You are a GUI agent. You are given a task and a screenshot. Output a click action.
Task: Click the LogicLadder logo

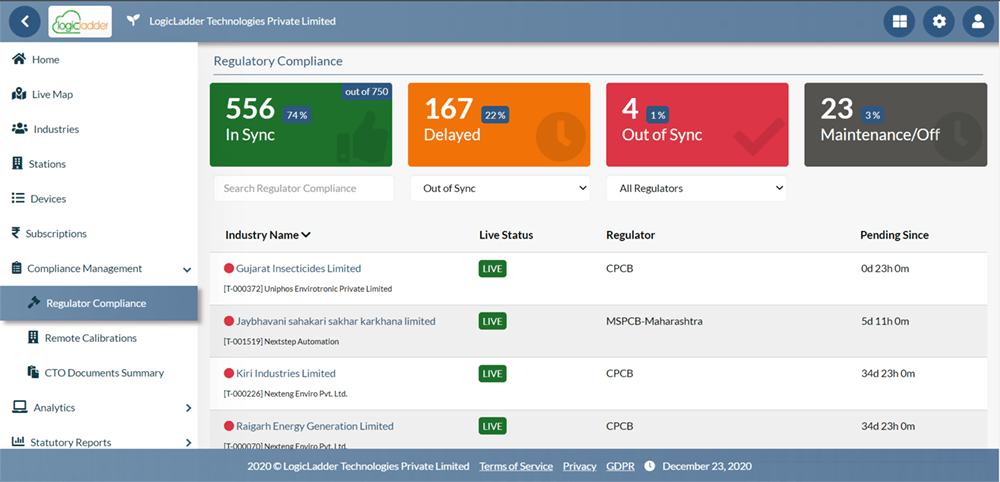pyautogui.click(x=80, y=22)
